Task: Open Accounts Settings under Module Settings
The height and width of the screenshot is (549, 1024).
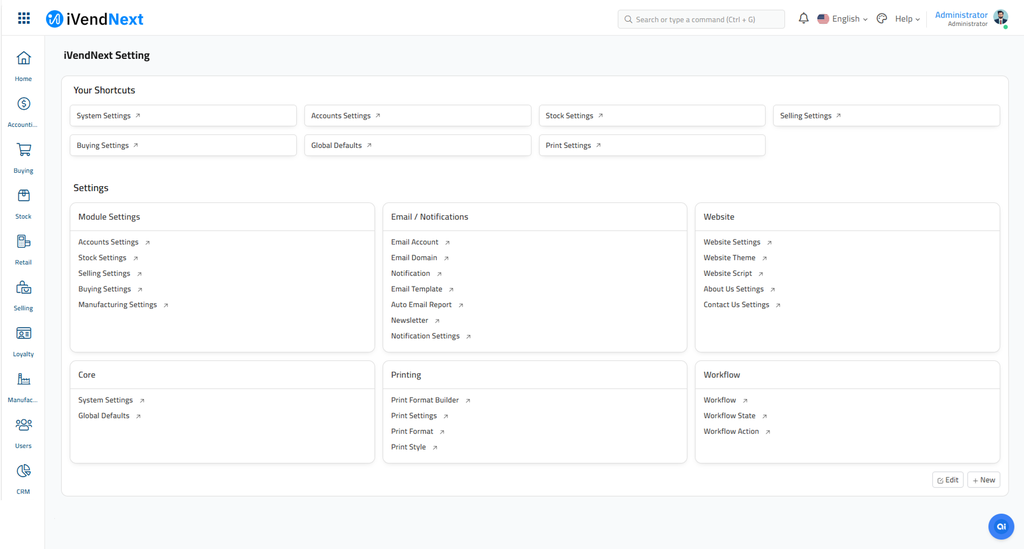Action: [x=108, y=242]
